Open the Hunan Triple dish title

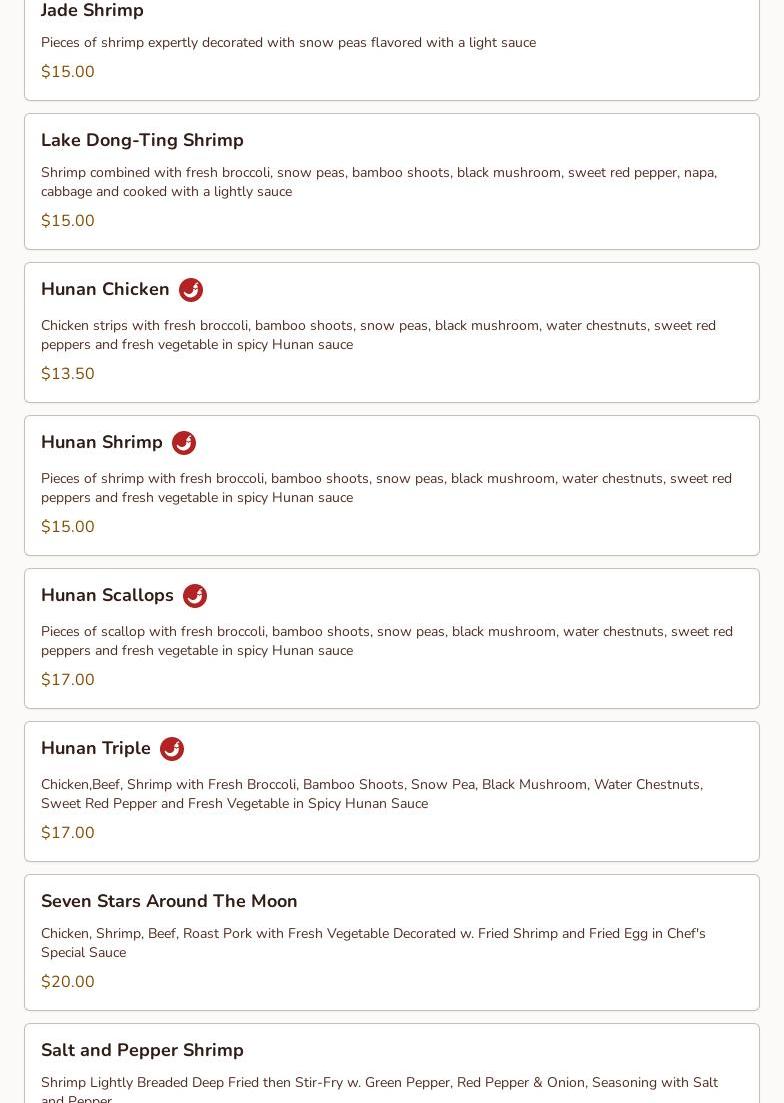(x=96, y=748)
